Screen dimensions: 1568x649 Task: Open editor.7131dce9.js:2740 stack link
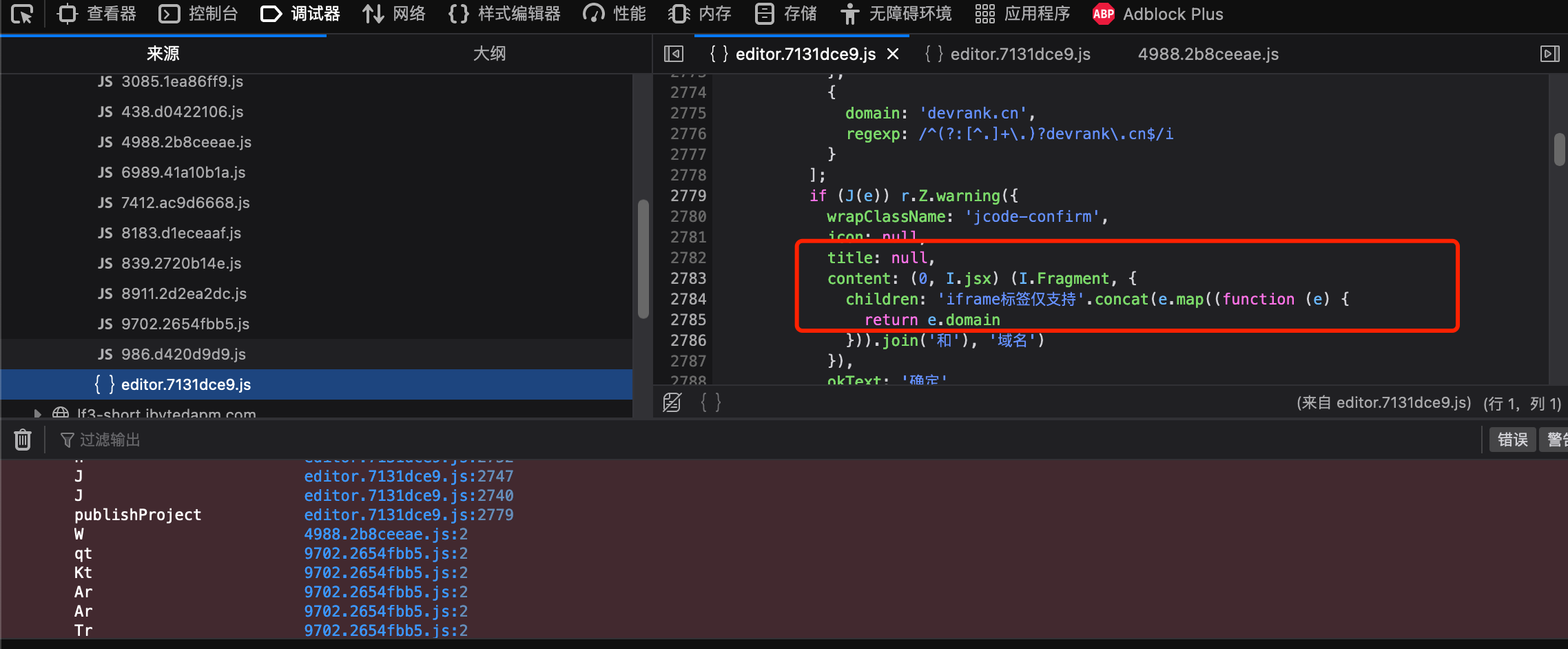(409, 495)
